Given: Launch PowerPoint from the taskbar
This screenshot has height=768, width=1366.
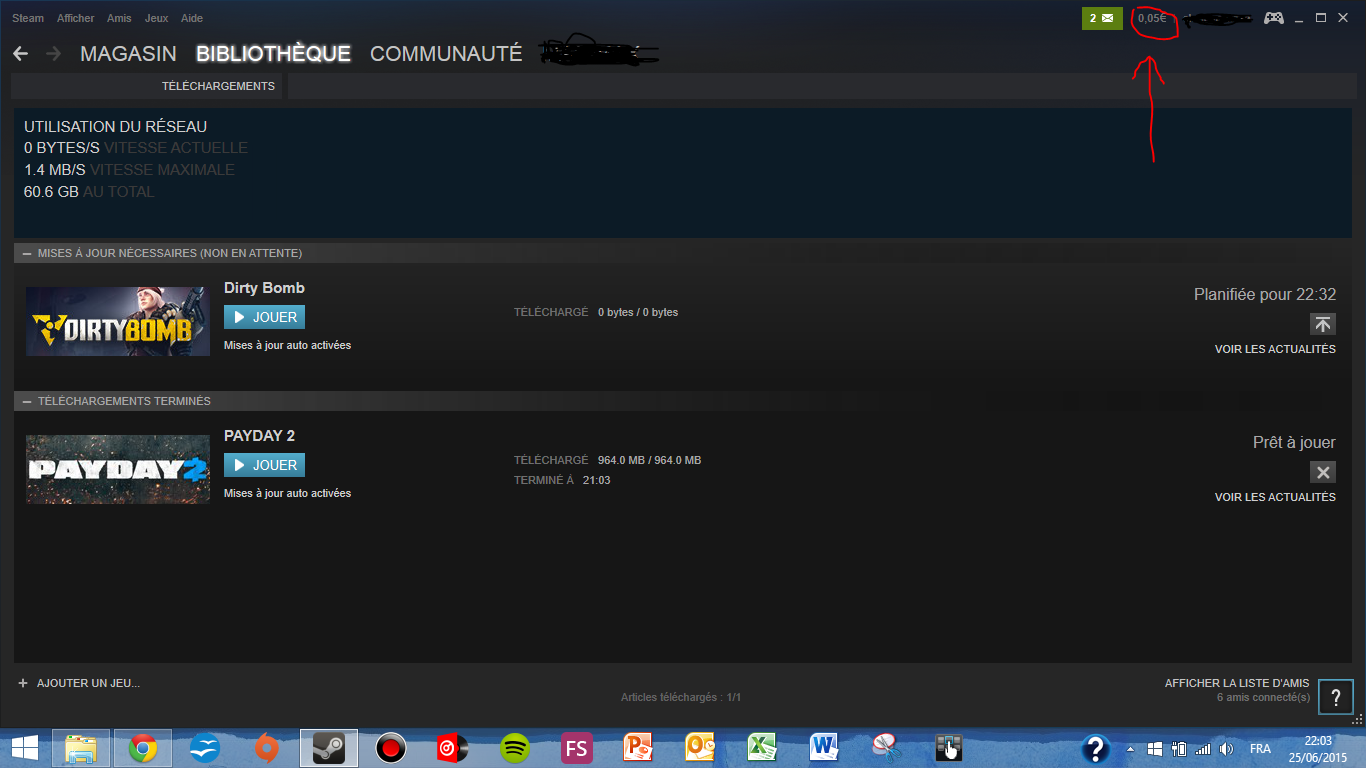Looking at the screenshot, I should coord(638,747).
